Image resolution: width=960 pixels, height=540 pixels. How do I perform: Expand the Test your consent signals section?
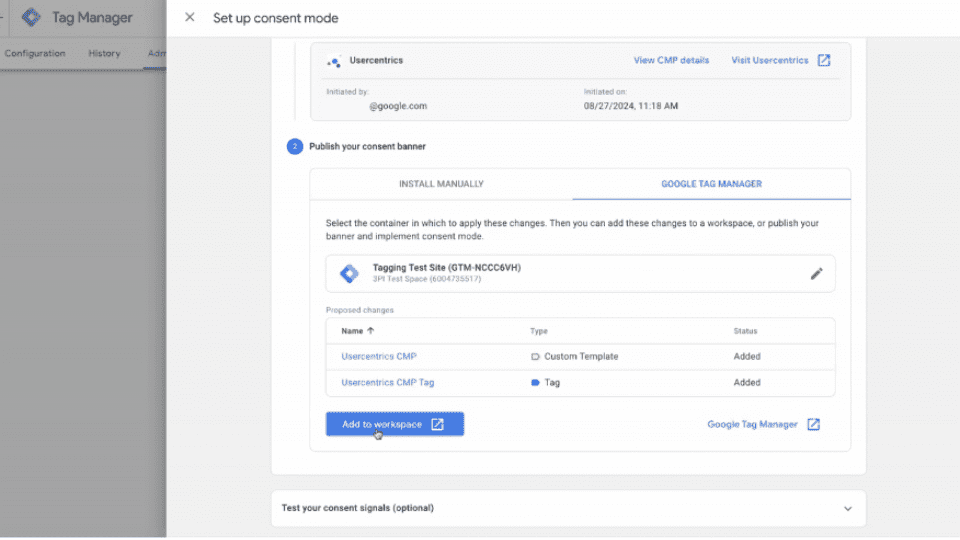point(568,508)
